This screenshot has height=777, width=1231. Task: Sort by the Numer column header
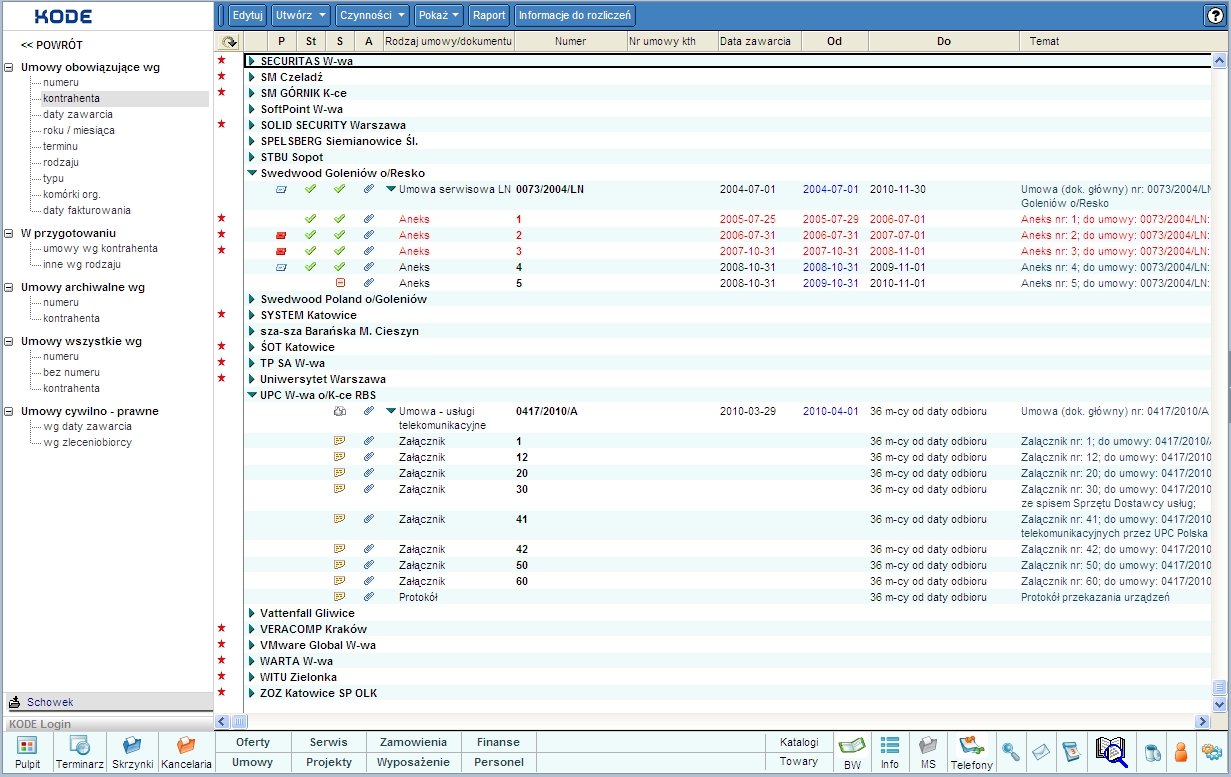coord(570,41)
